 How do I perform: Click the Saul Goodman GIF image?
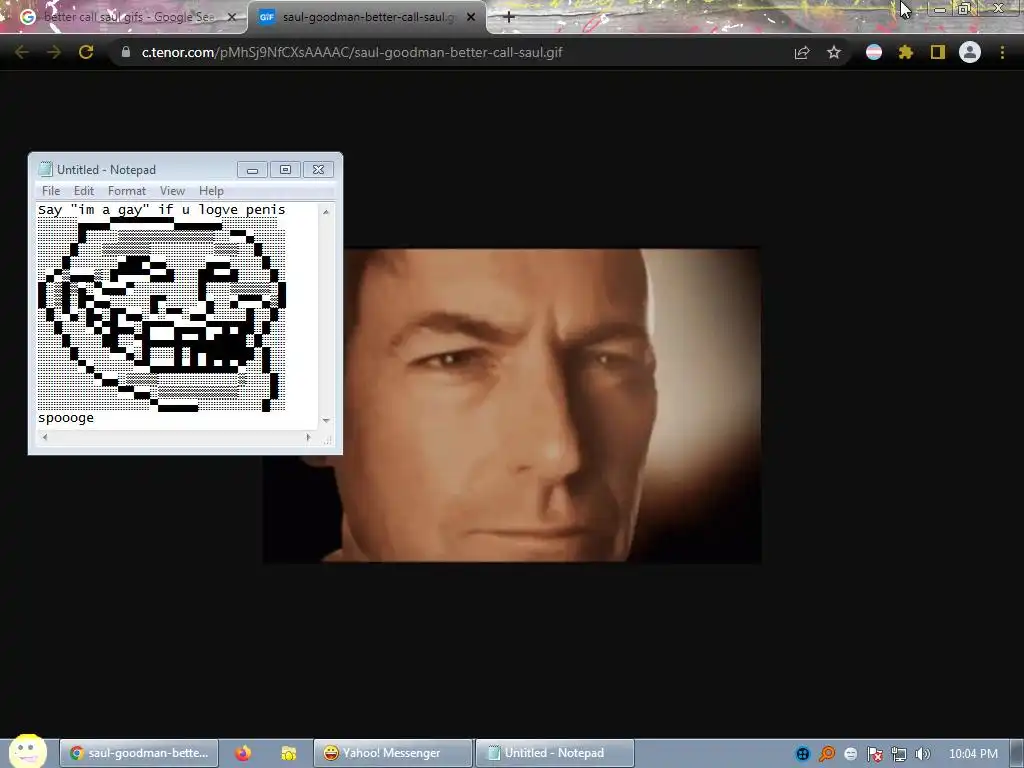coord(512,405)
